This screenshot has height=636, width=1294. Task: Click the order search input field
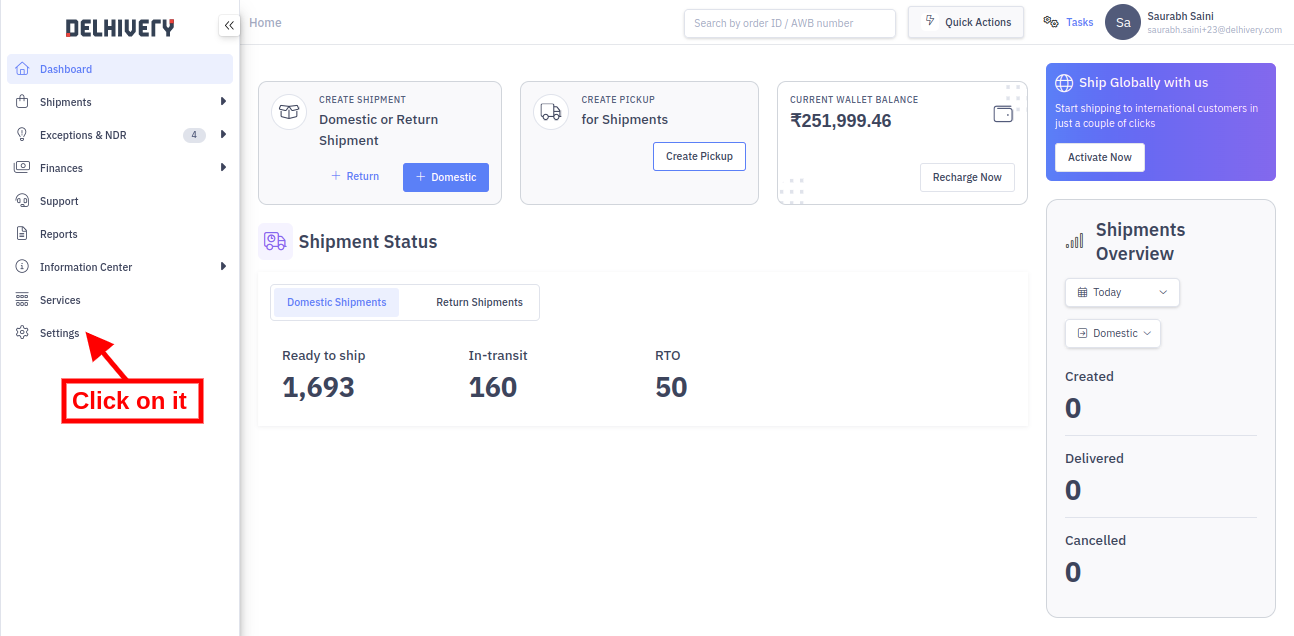pos(789,23)
